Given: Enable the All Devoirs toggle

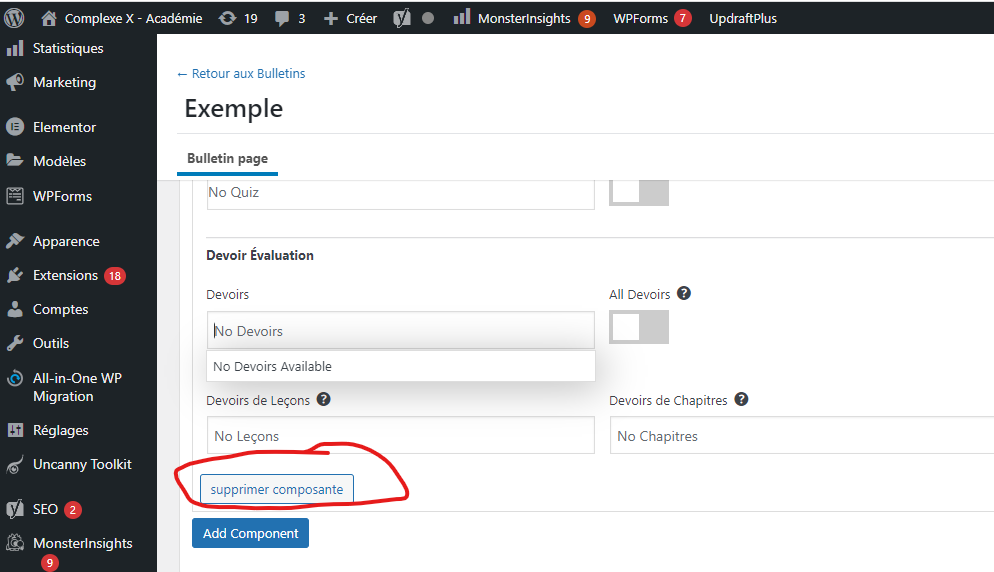Looking at the screenshot, I should (x=638, y=327).
